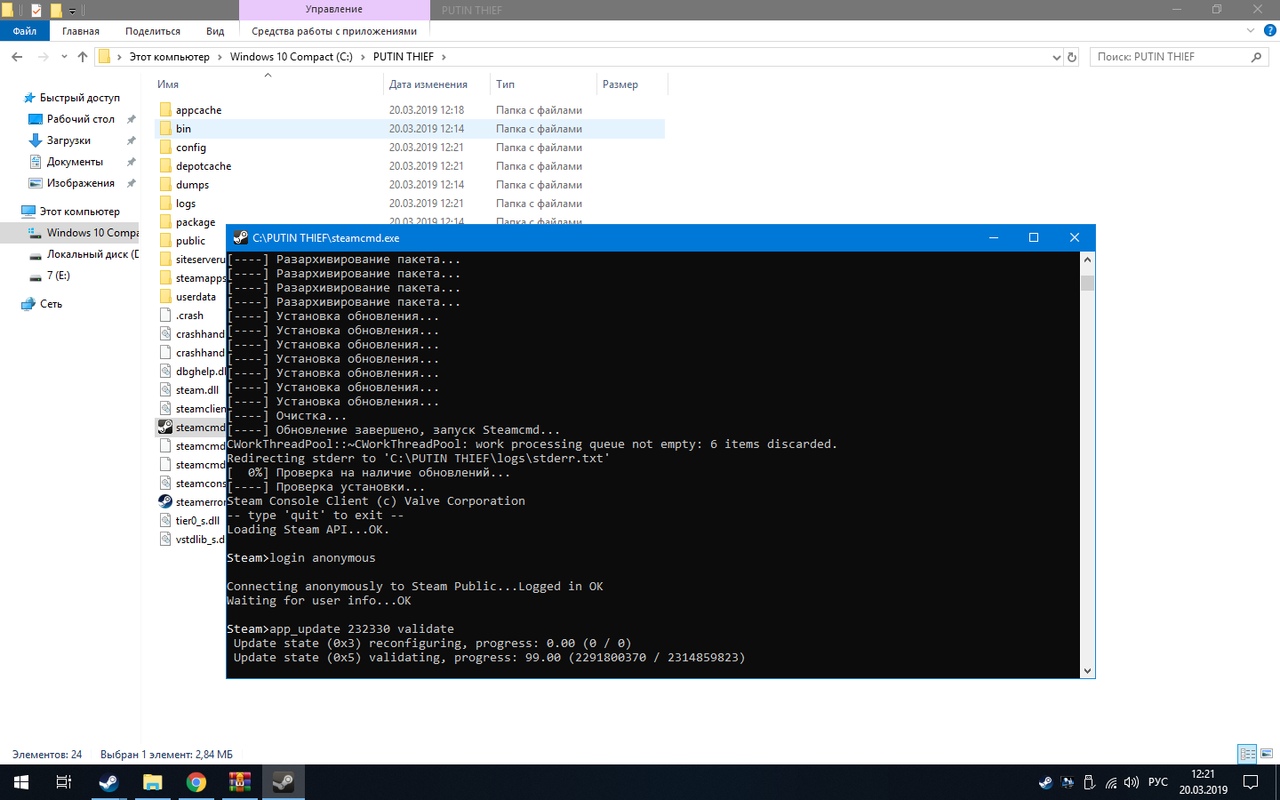The image size is (1280, 800).
Task: Select the dumps folder icon
Action: (167, 185)
